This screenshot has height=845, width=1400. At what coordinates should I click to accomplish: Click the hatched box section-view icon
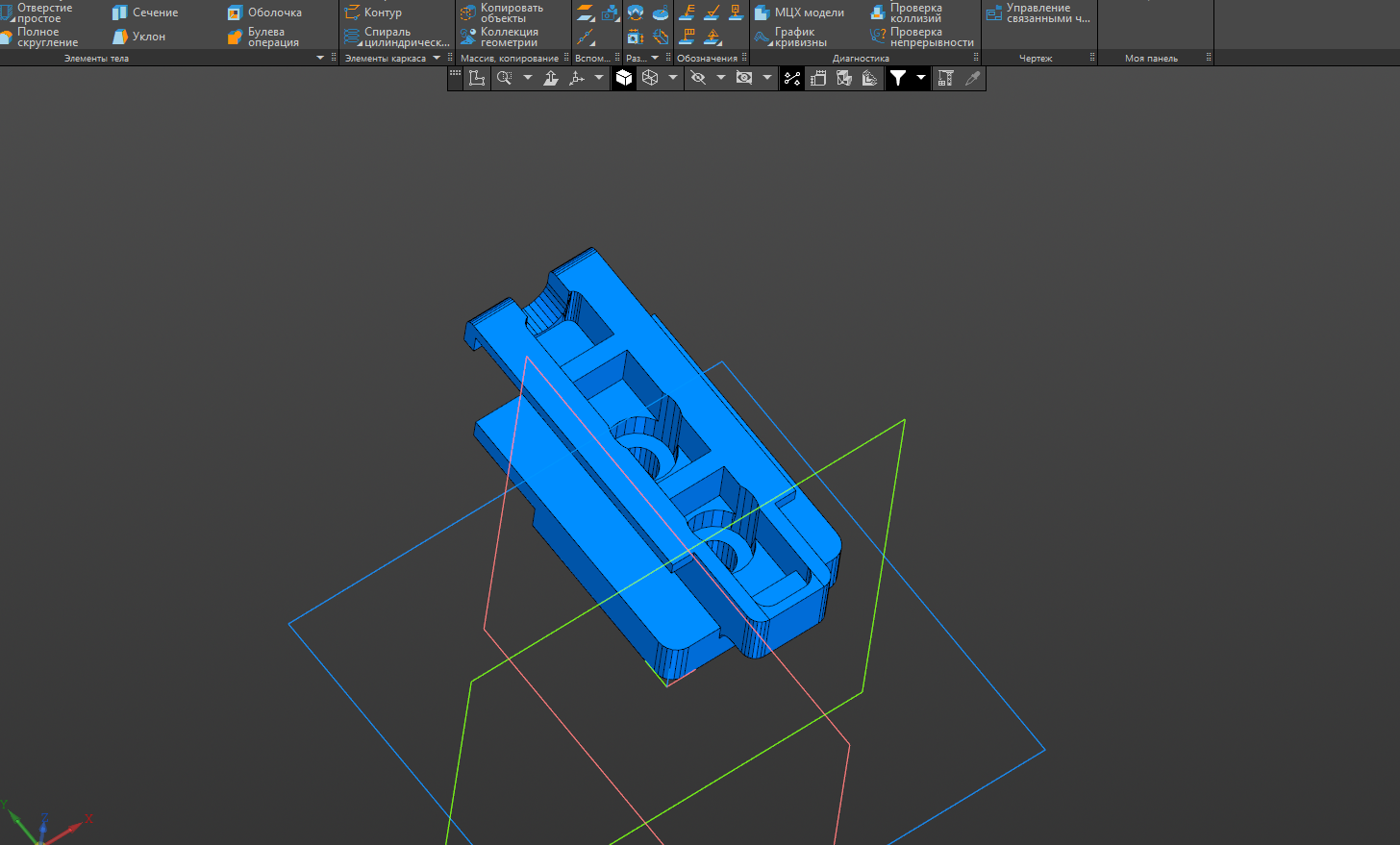tap(661, 37)
